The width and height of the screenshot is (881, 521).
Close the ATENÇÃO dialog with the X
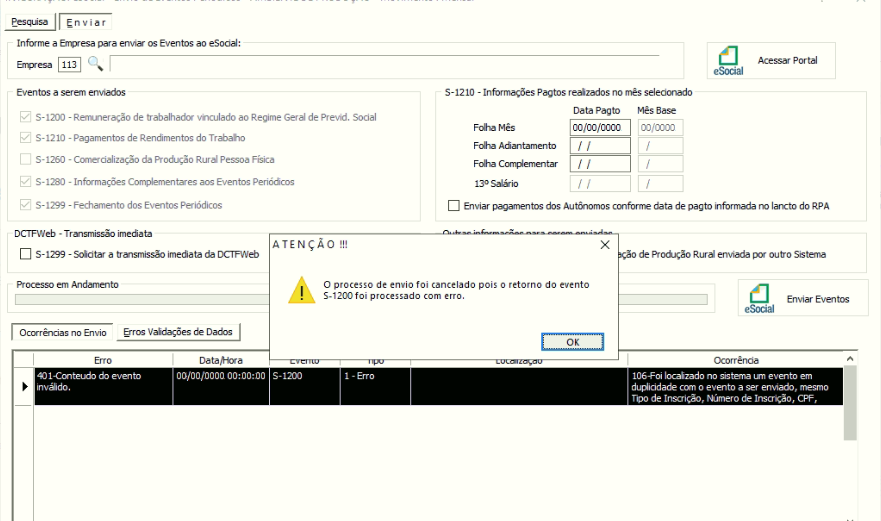click(x=604, y=244)
